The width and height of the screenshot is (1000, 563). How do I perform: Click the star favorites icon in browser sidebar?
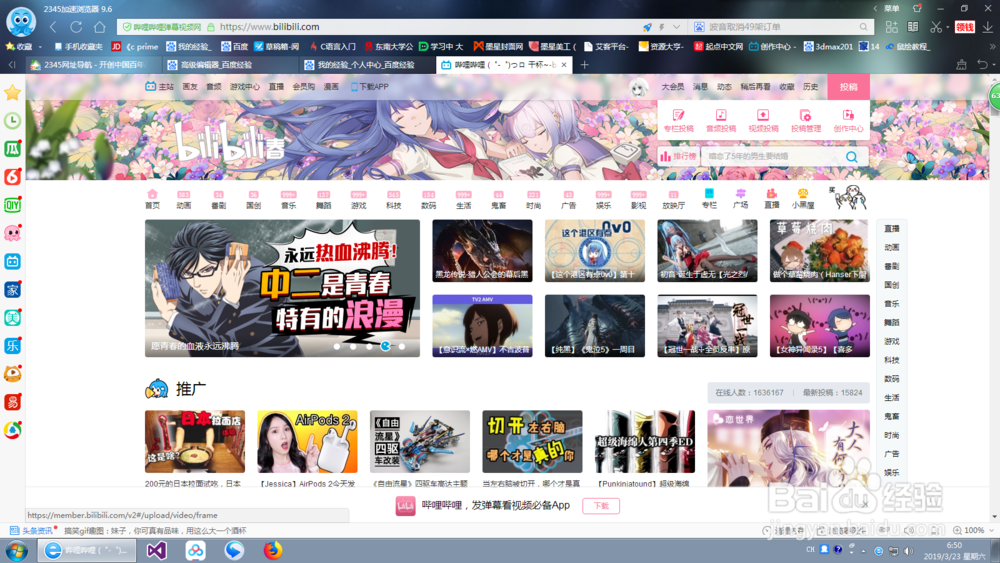(x=12, y=93)
